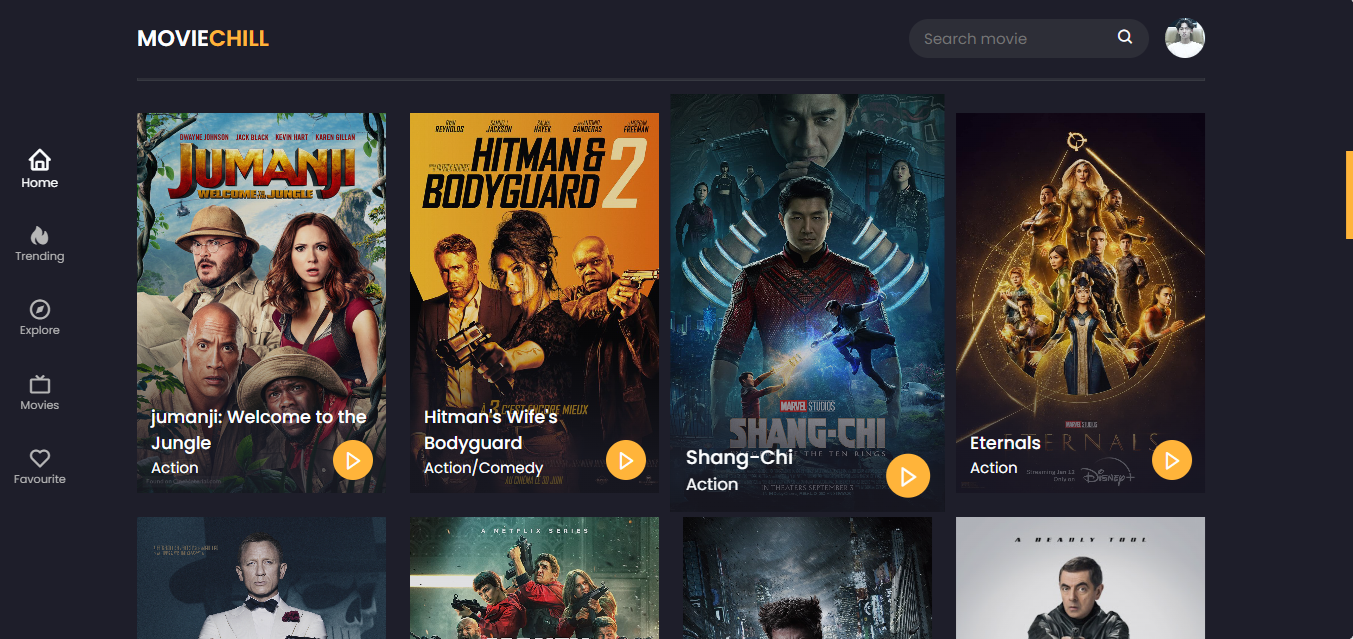This screenshot has width=1353, height=639.
Task: Play the Eternals movie
Action: [1172, 460]
